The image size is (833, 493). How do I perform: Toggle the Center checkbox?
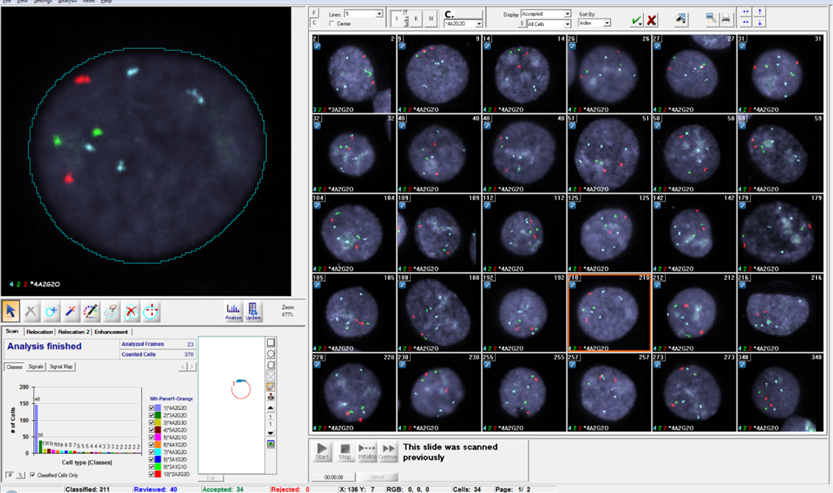coord(332,23)
